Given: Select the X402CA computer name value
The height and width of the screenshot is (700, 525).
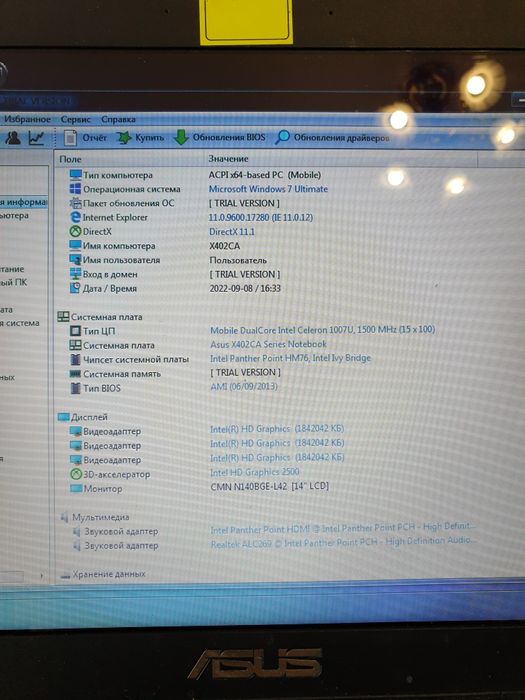Looking at the screenshot, I should [x=225, y=246].
